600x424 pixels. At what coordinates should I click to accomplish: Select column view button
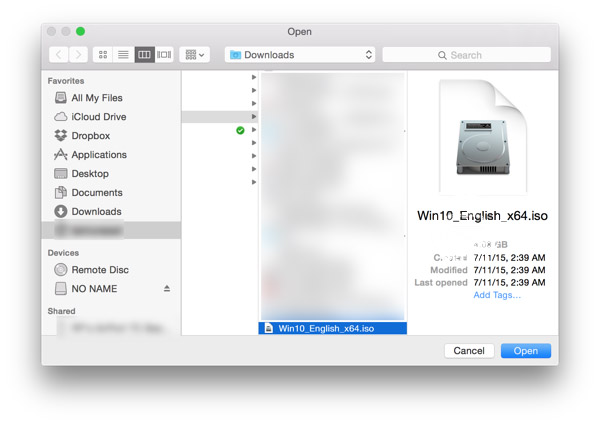[x=144, y=55]
